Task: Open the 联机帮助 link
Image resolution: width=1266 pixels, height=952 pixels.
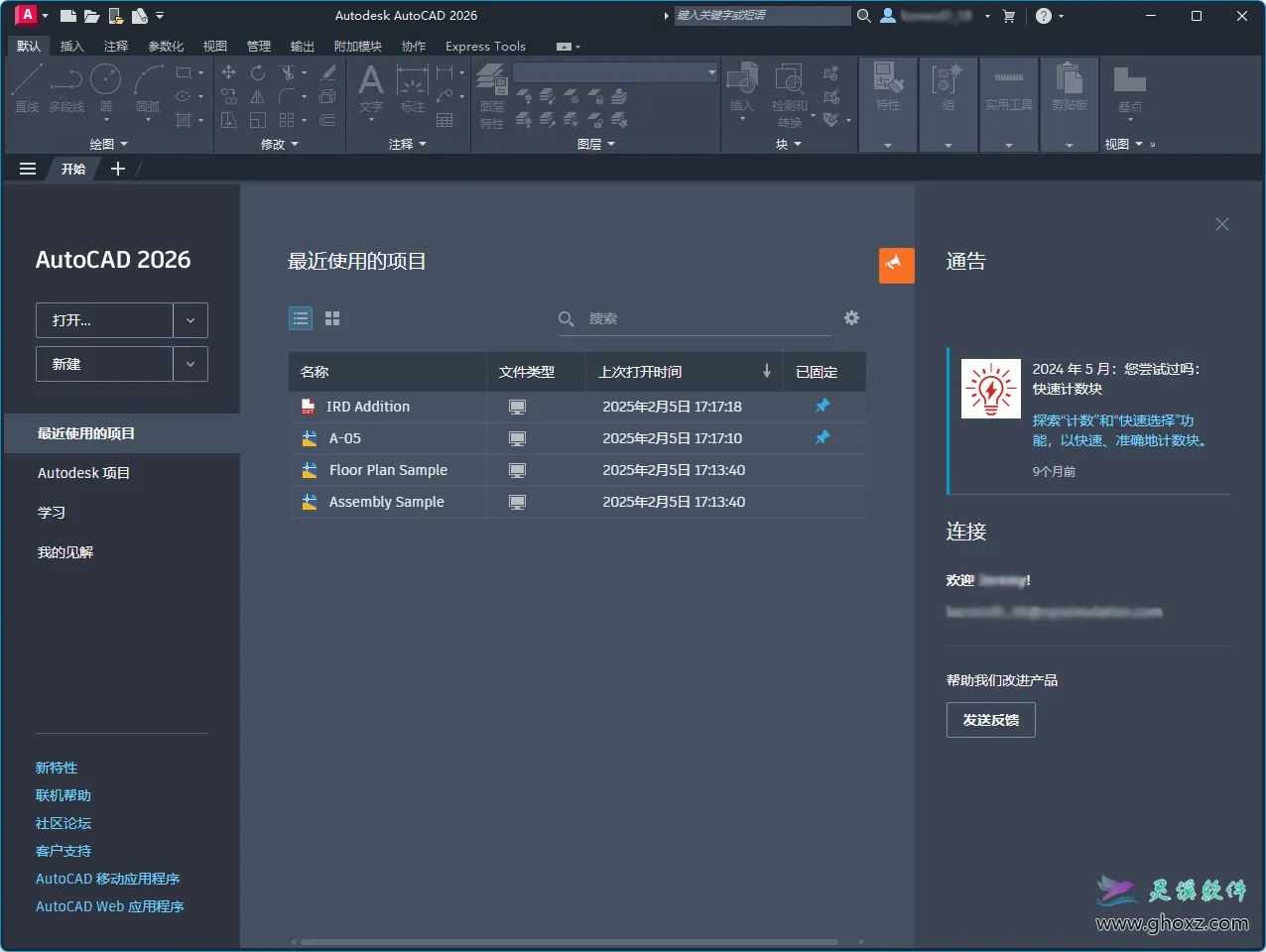Action: pyautogui.click(x=63, y=795)
